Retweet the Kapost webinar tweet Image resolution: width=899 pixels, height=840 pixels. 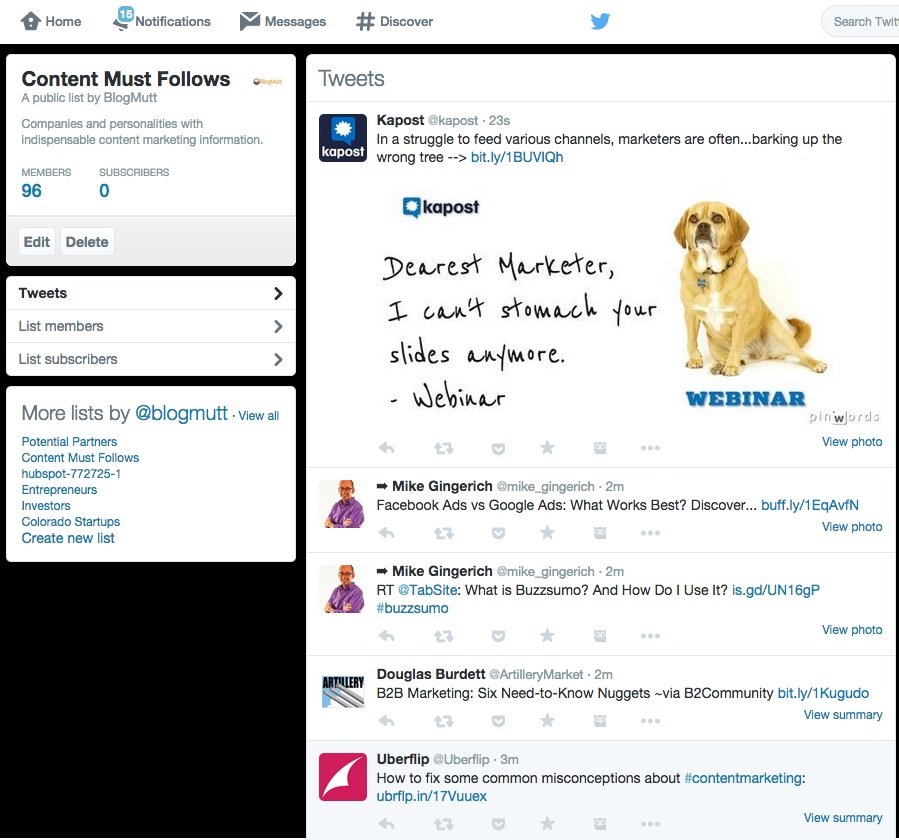coord(444,448)
